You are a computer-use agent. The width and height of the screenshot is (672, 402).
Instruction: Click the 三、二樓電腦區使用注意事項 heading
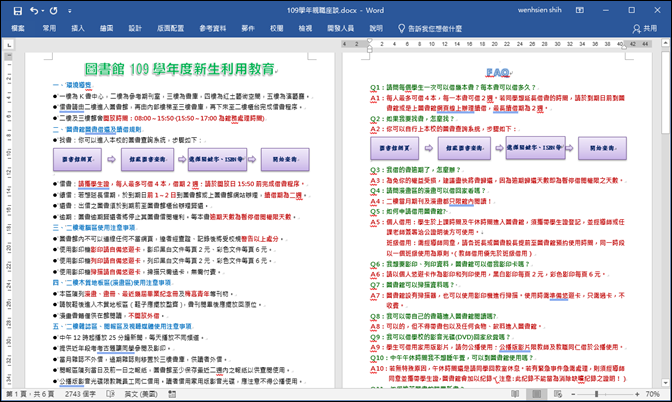tap(94, 228)
